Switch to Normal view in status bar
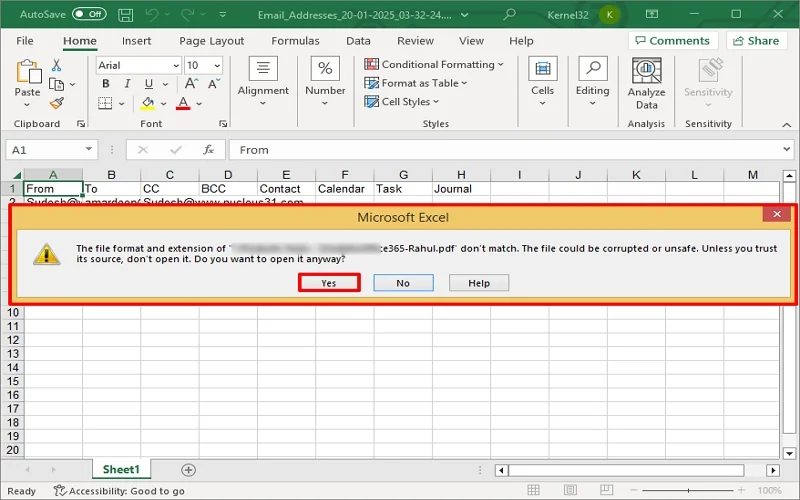 click(x=533, y=490)
